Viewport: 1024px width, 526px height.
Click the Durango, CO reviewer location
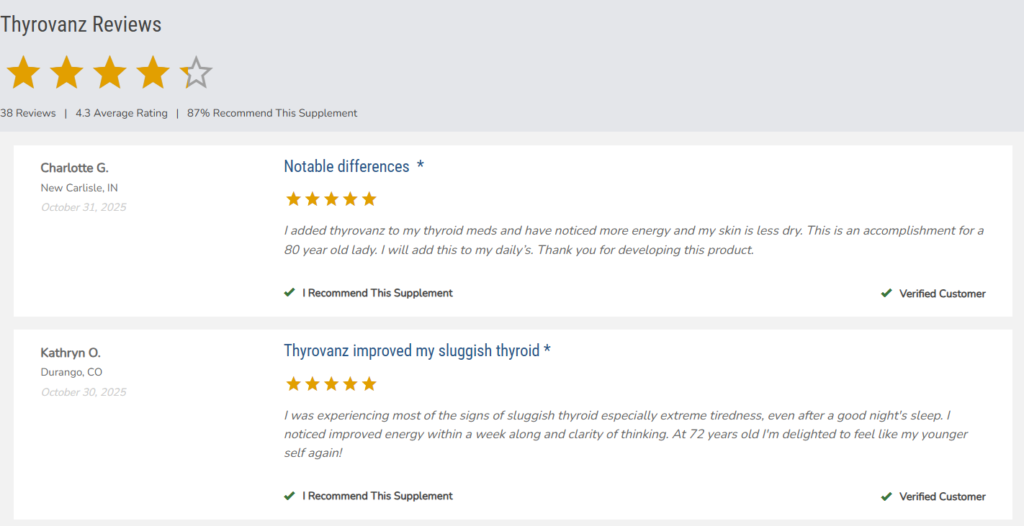point(71,373)
